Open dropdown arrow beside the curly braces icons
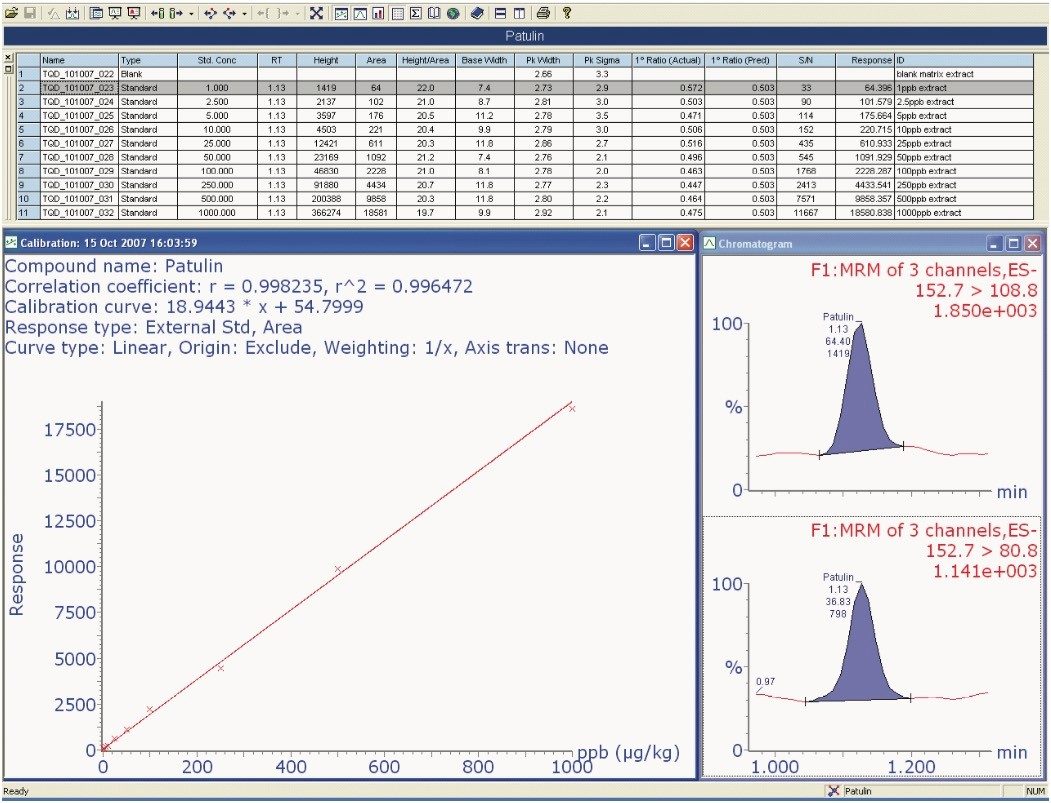1051x803 pixels. tap(299, 13)
